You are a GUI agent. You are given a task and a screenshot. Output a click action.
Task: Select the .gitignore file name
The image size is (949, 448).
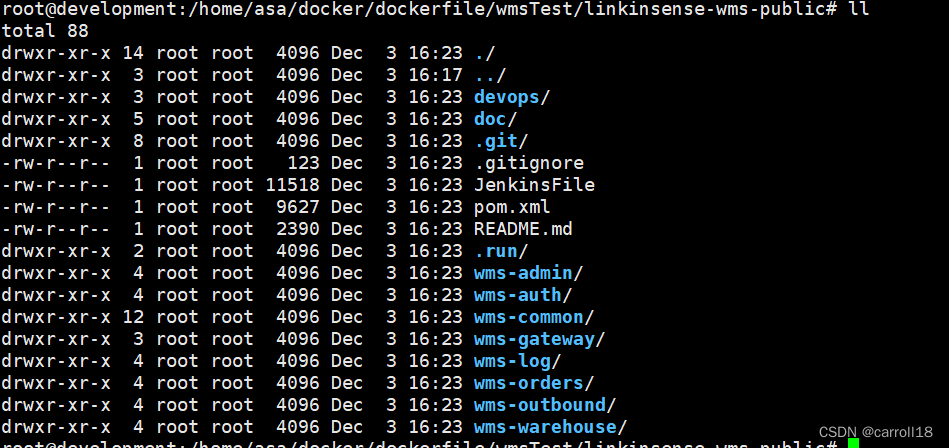click(529, 163)
